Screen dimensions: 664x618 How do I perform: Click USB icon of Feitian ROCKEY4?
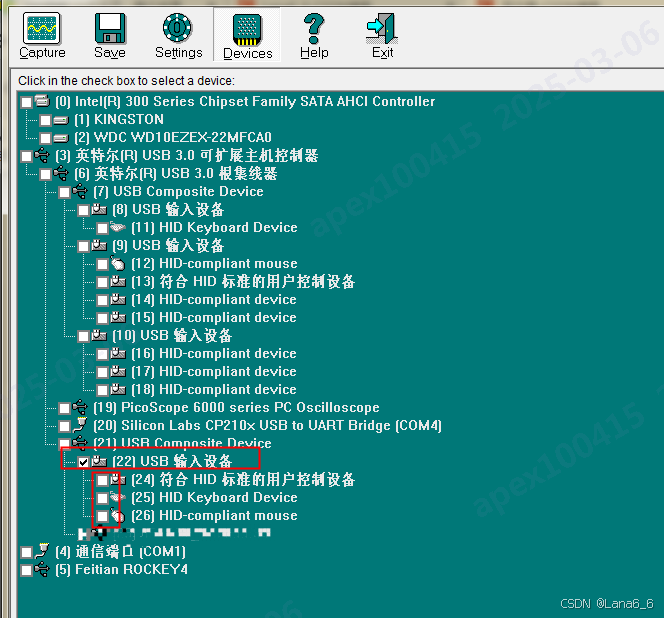click(42, 569)
